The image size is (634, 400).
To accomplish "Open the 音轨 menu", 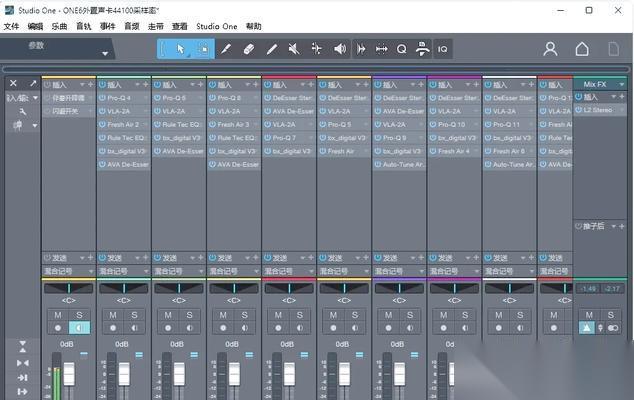I will (x=84, y=26).
